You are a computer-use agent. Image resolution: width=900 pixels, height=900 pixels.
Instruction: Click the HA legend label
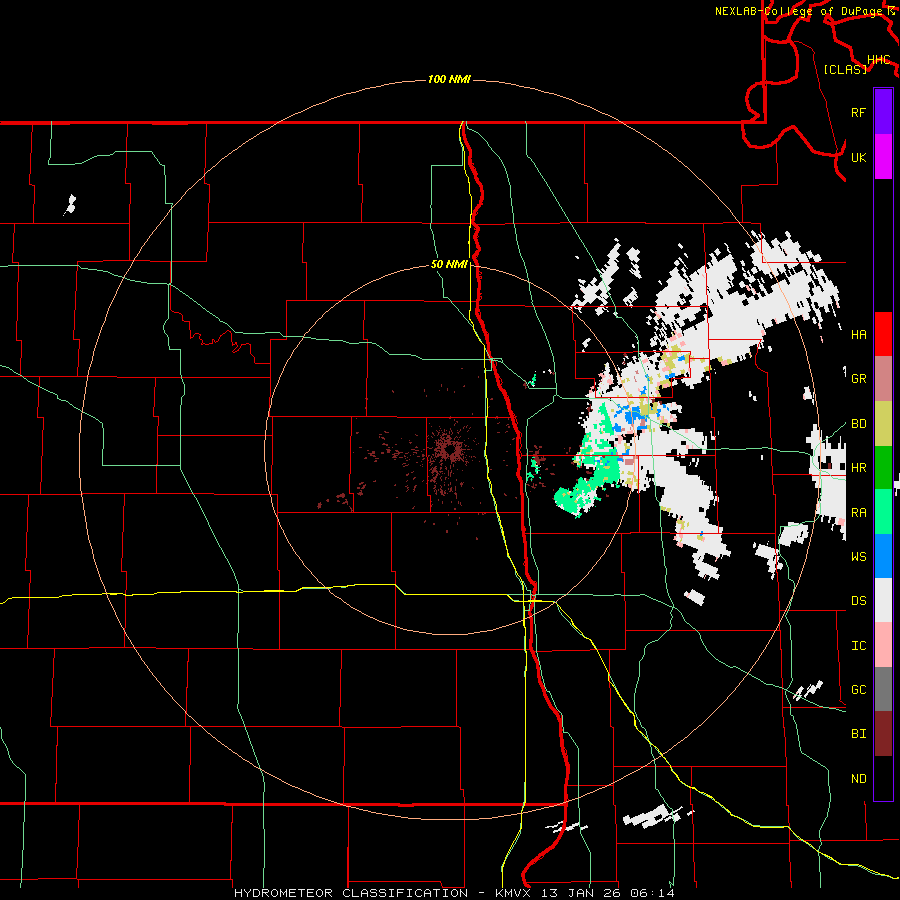click(x=858, y=334)
